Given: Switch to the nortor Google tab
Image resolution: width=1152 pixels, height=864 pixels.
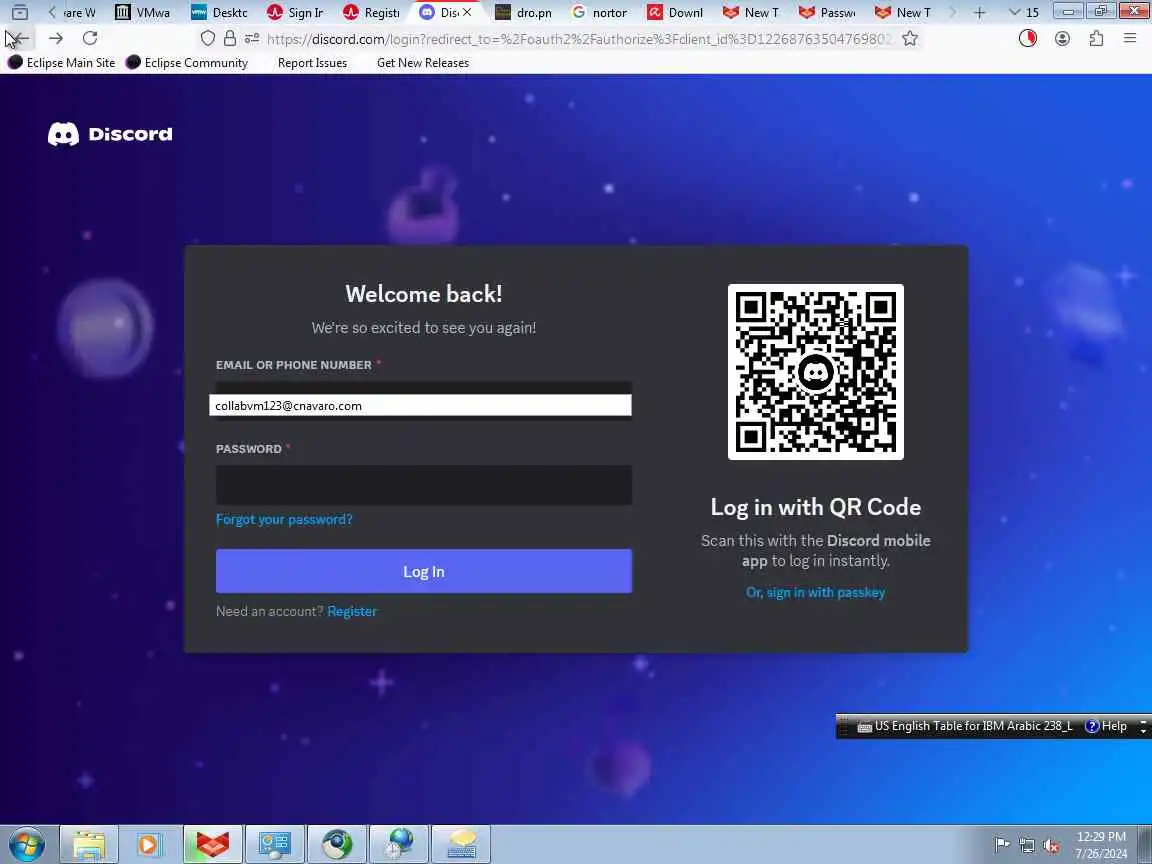Looking at the screenshot, I should (x=600, y=12).
